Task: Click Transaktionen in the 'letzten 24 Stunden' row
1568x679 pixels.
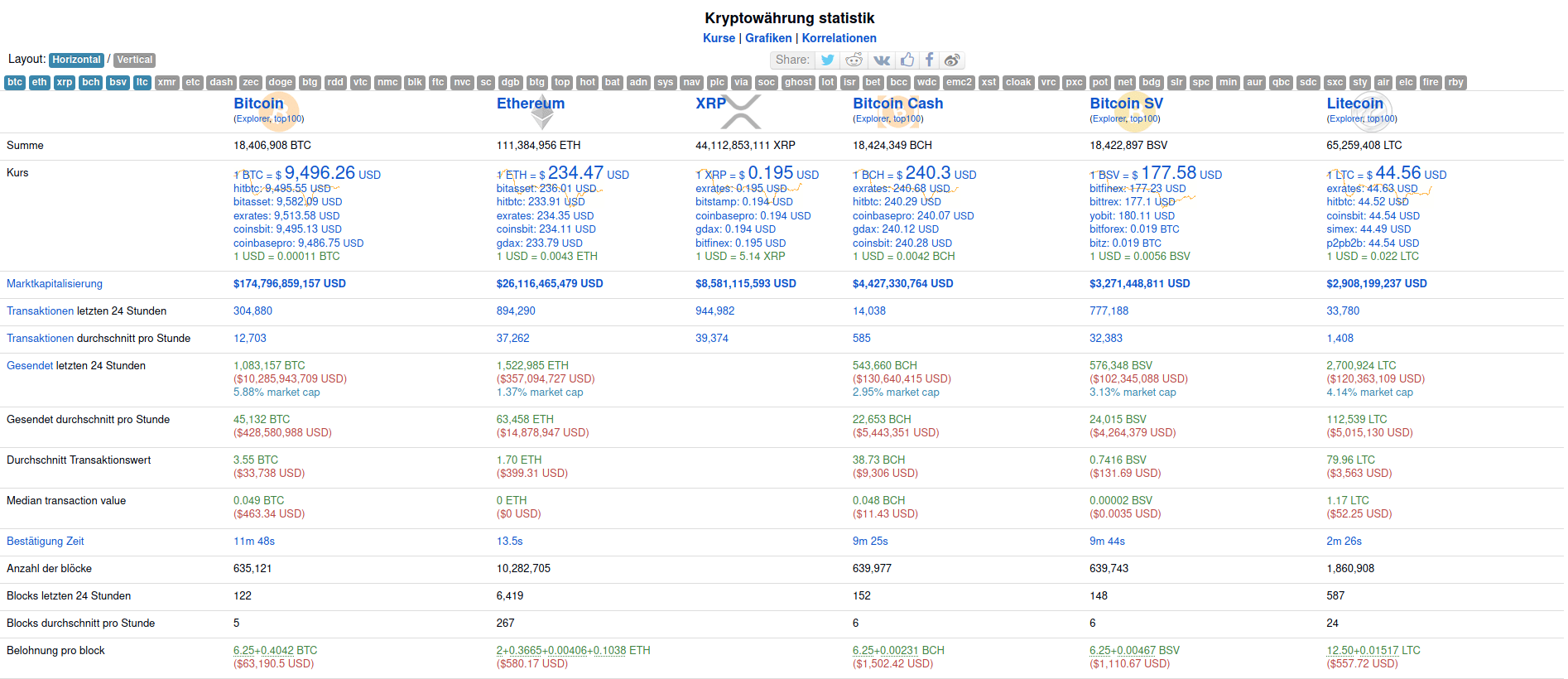Action: (x=40, y=311)
